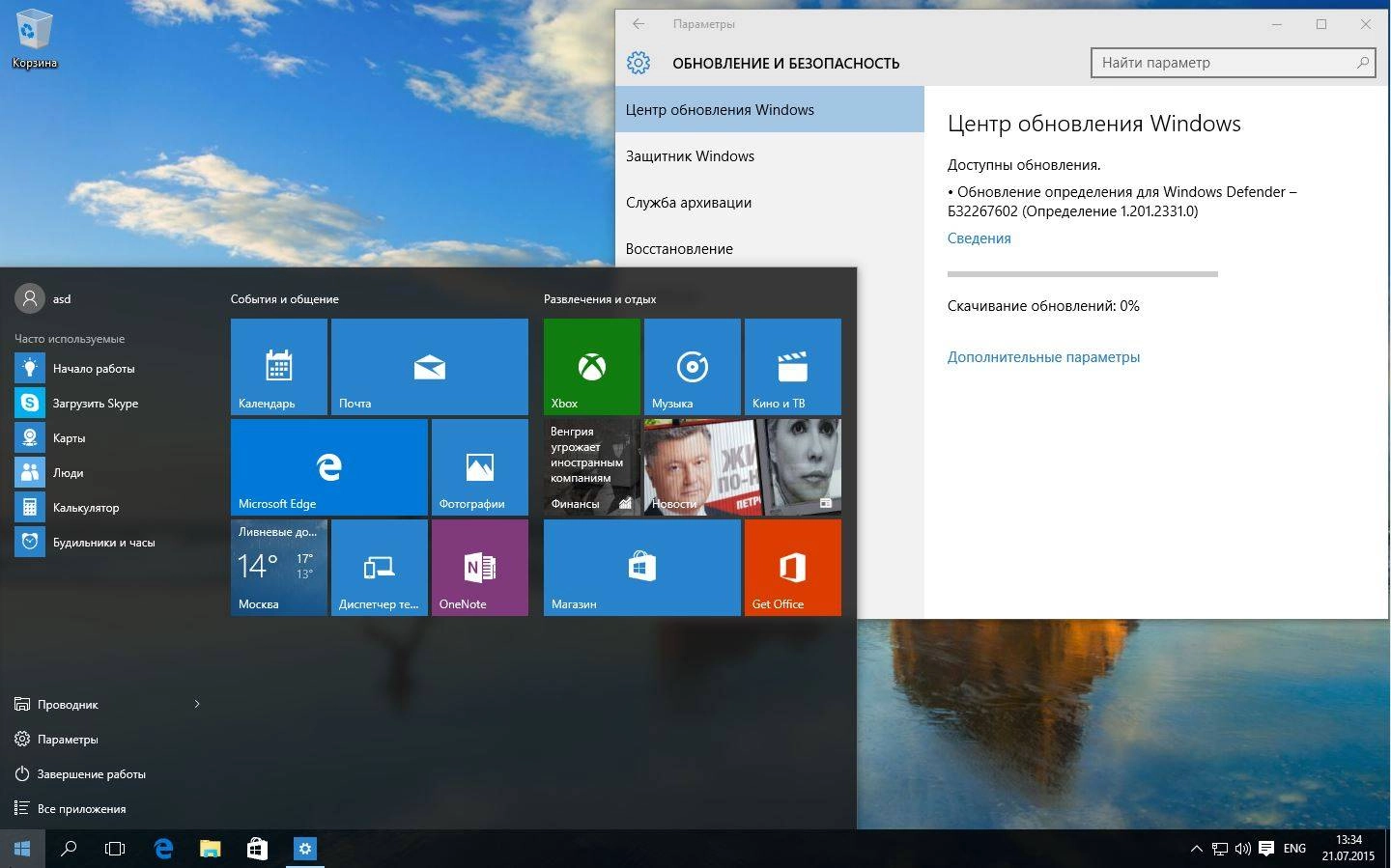
Task: Open the clock and date flyout
Action: 1348,849
